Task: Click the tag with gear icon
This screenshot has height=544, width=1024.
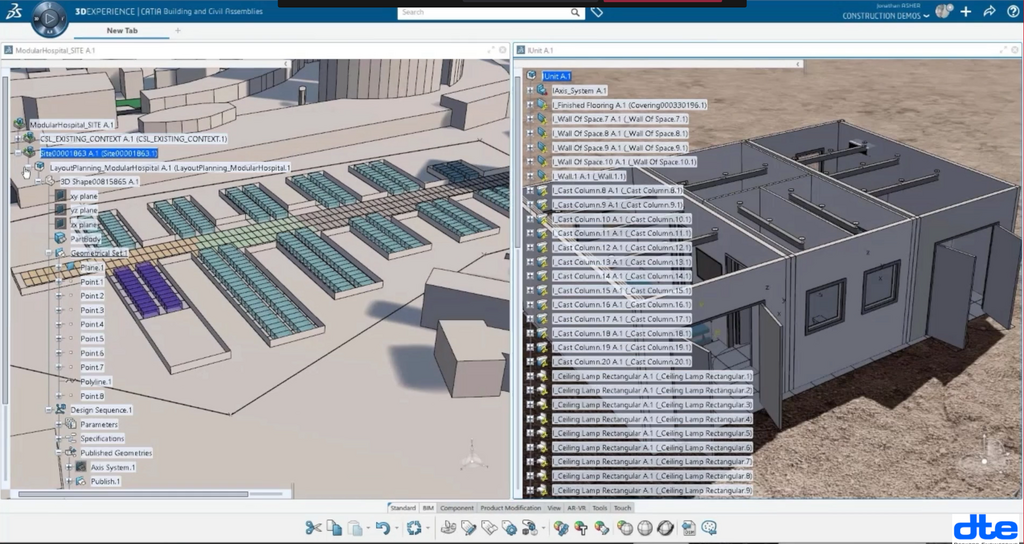Action: pyautogui.click(x=509, y=528)
